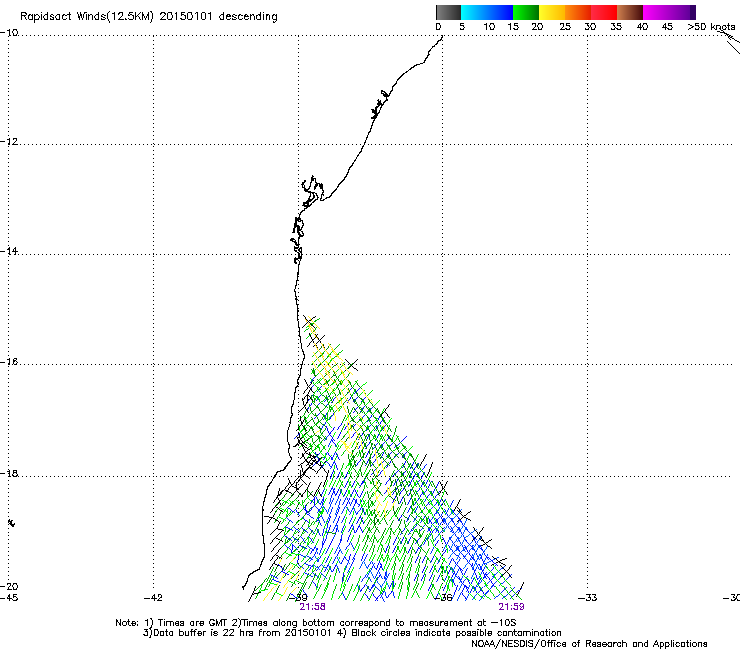Viewport: 740px width, 650px height.
Task: Click the '-14' latitude axis label
Action: coord(9,251)
